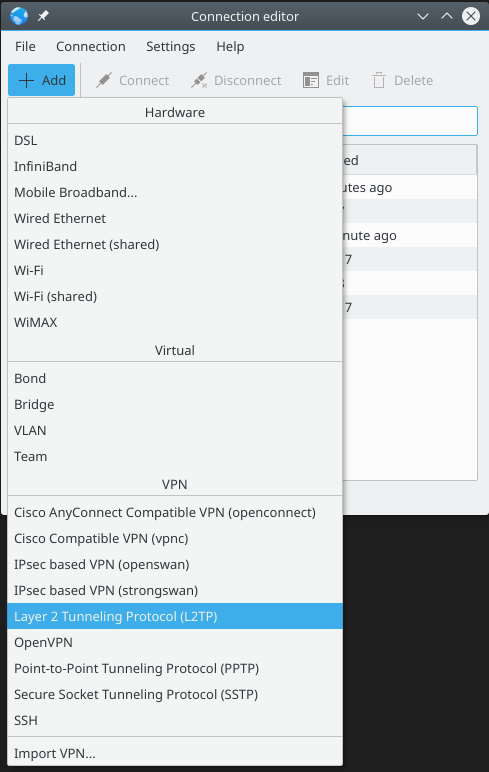Click the Edit connection icon
This screenshot has height=772, width=489.
[311, 80]
